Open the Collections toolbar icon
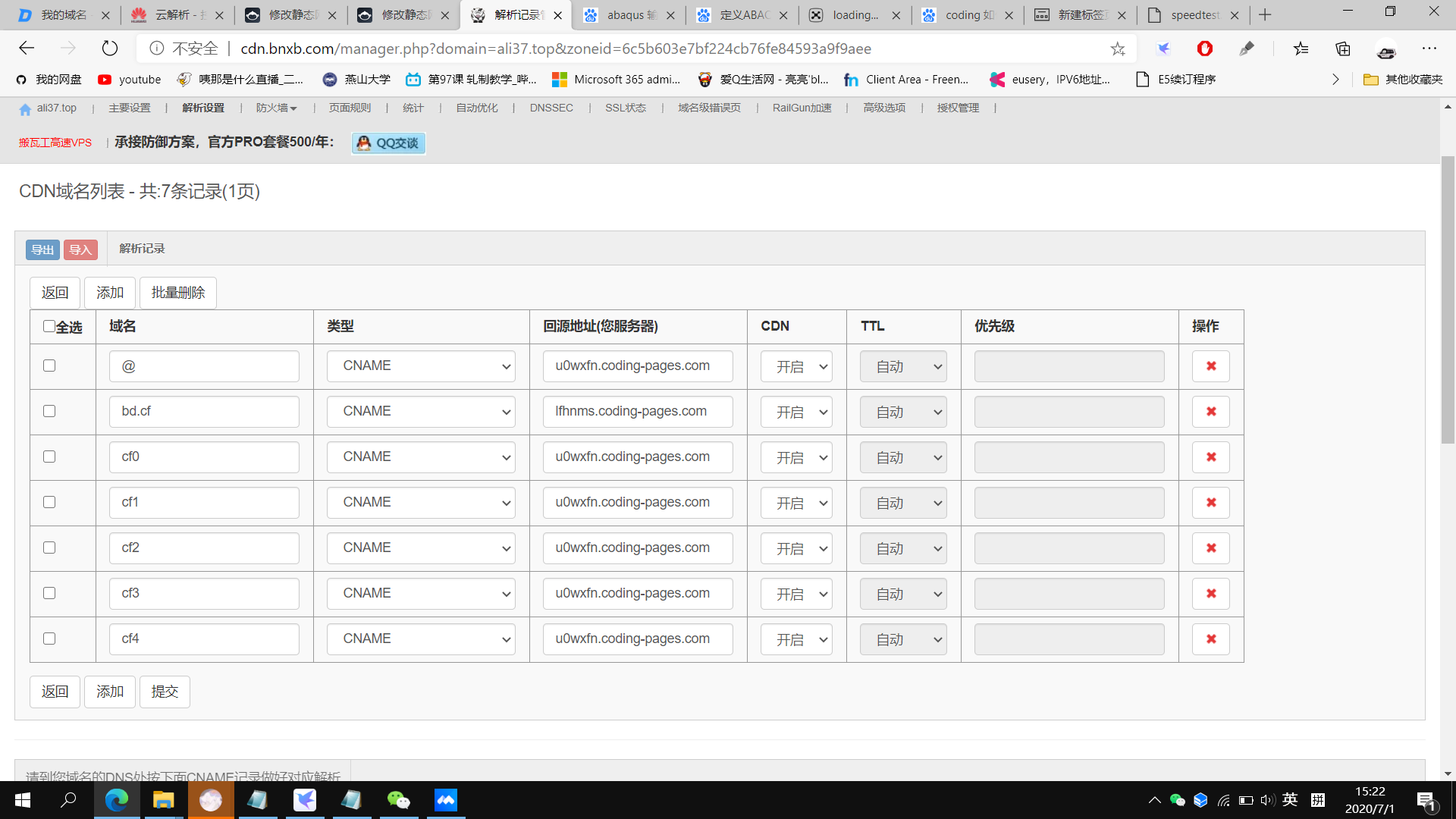Screen dimensions: 1456x819 click(x=1343, y=49)
